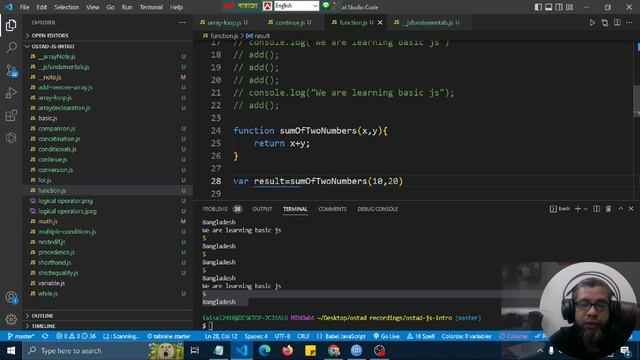Image resolution: width=640 pixels, height=360 pixels.
Task: Toggle bottom panel layout icon
Action: coord(549,7)
